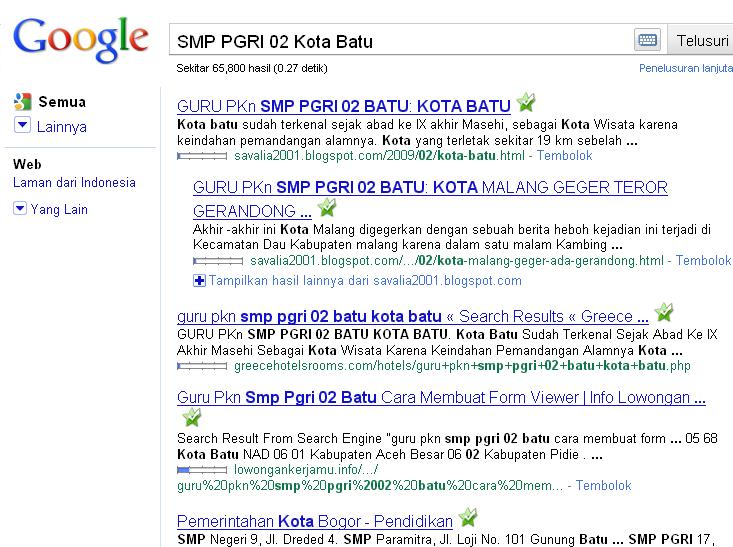Star the Greece search results entry
Viewport: 733px width, 547px height.
pyautogui.click(x=664, y=312)
